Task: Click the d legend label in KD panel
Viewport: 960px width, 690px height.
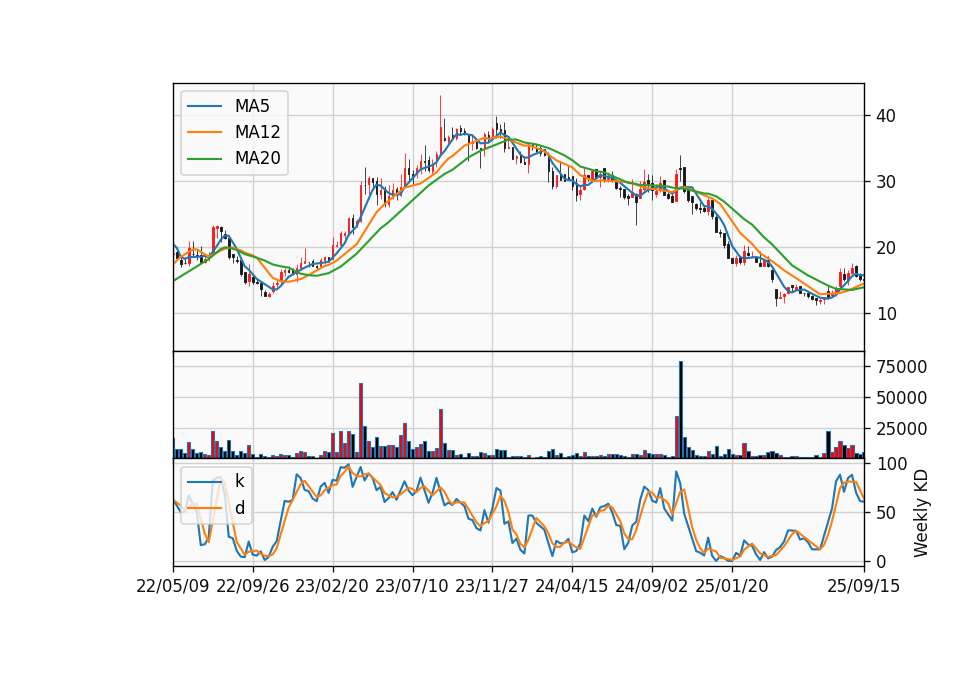Action: [x=239, y=508]
